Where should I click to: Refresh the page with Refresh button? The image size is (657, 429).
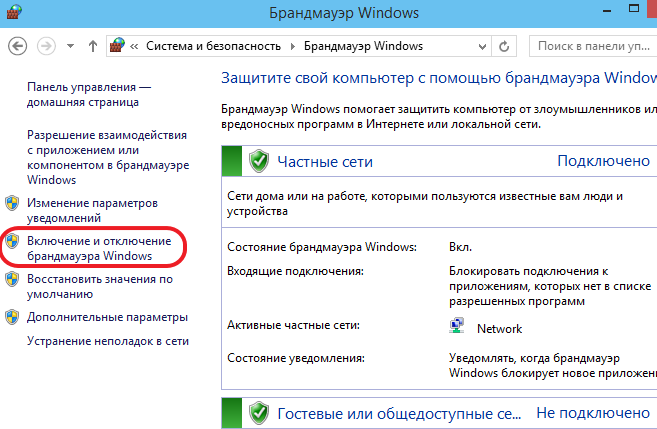pos(504,46)
